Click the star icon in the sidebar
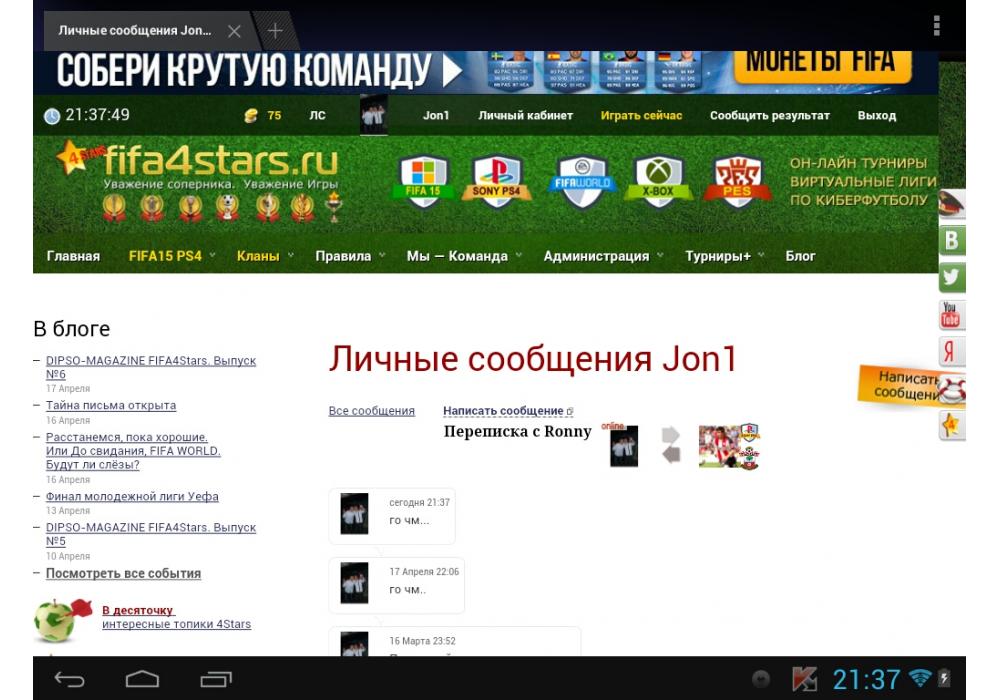1000x700 pixels. [x=952, y=425]
